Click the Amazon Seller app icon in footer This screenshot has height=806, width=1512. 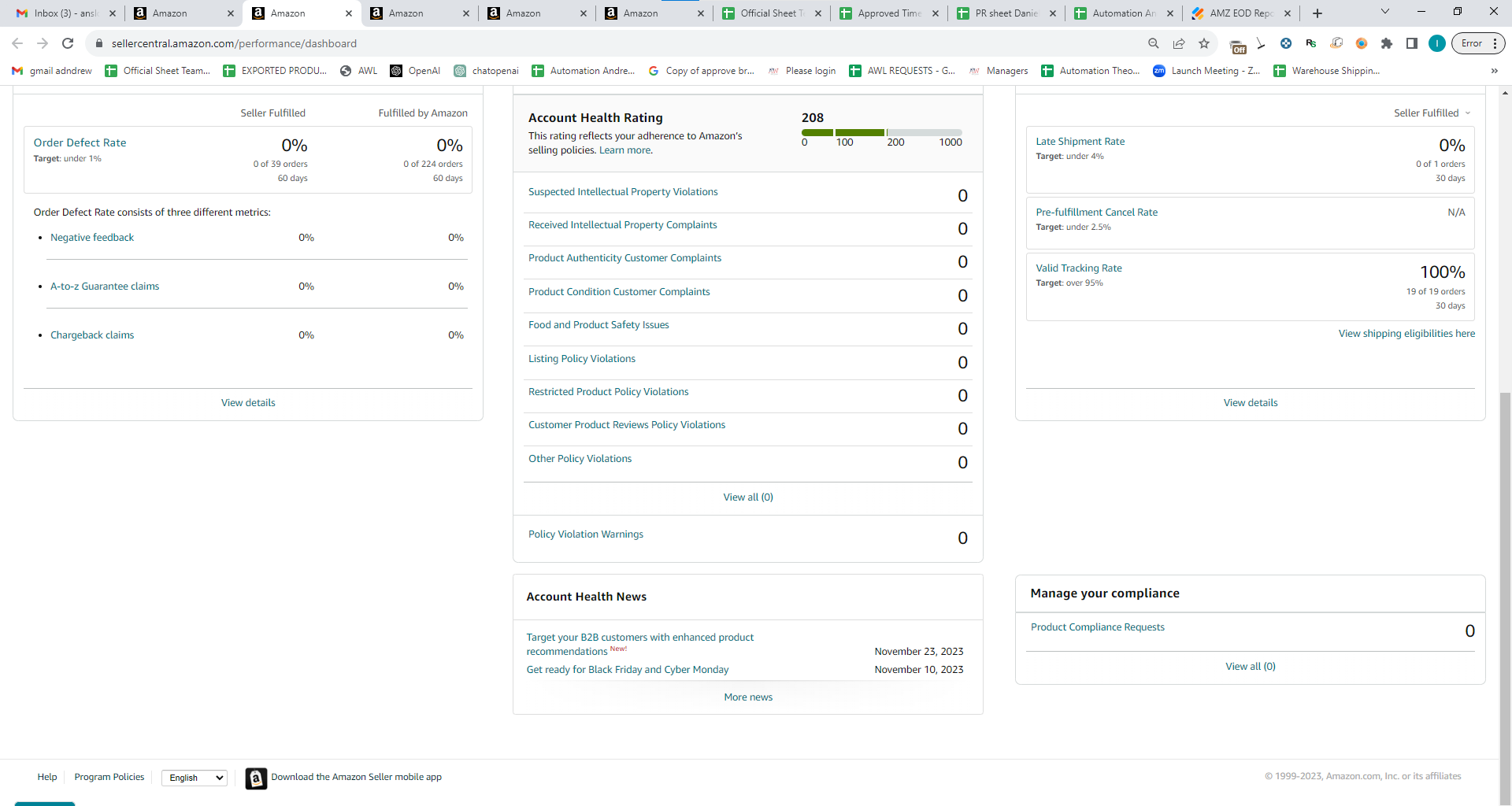pyautogui.click(x=256, y=778)
